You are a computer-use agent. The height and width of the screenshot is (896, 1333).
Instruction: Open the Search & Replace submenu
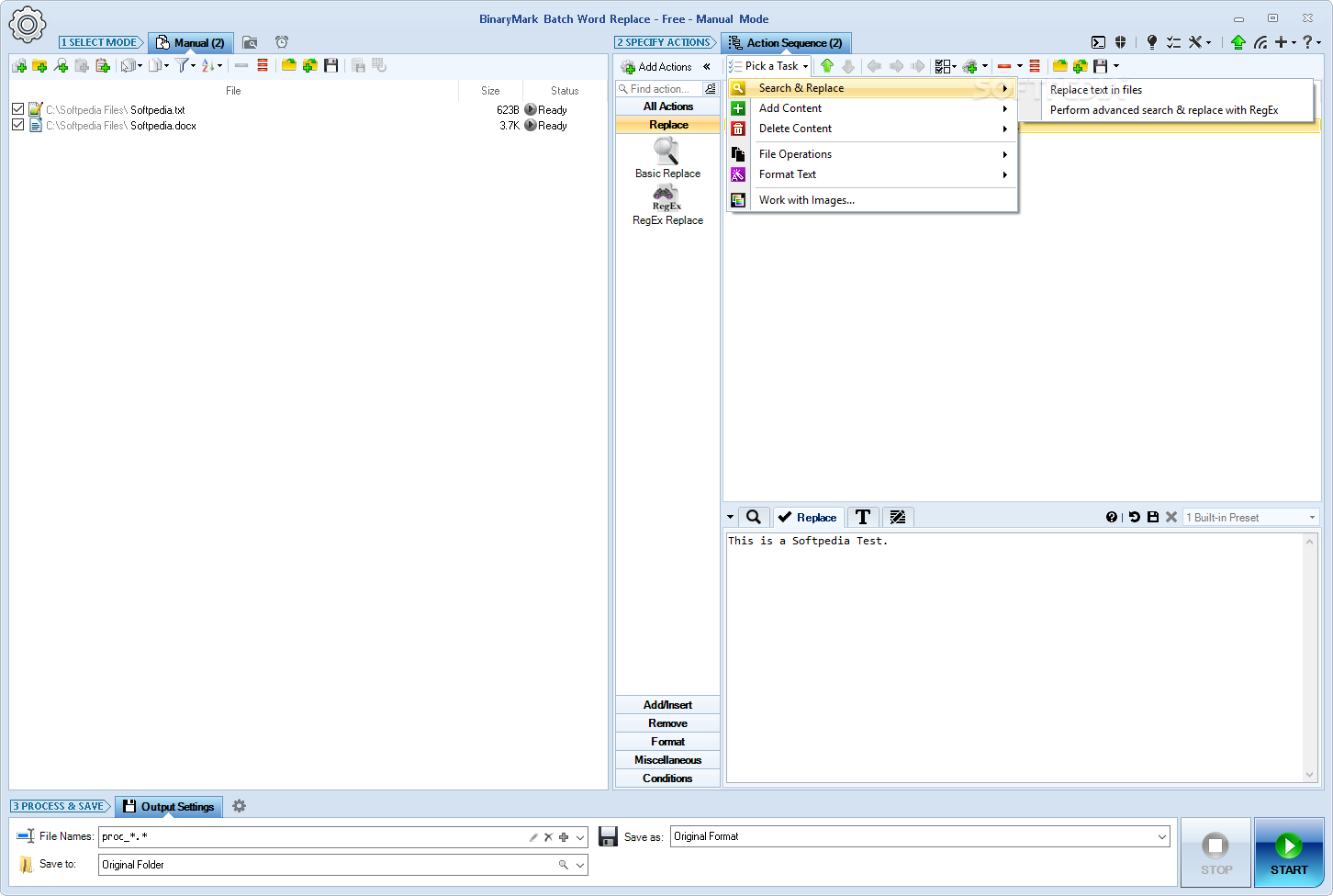click(872, 88)
